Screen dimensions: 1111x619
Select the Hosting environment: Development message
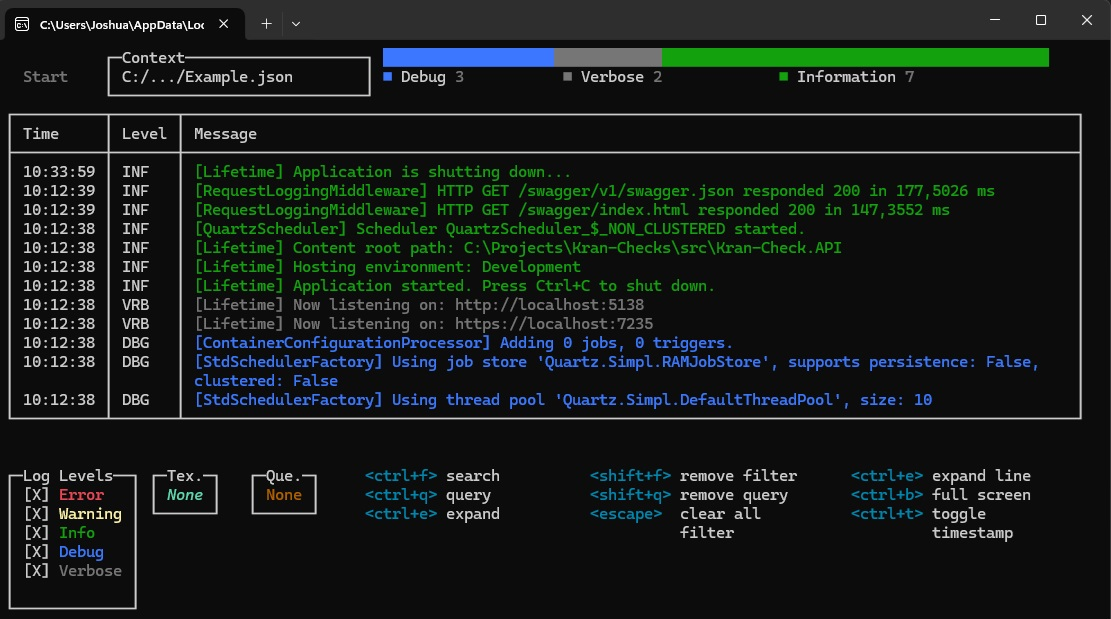coord(388,267)
